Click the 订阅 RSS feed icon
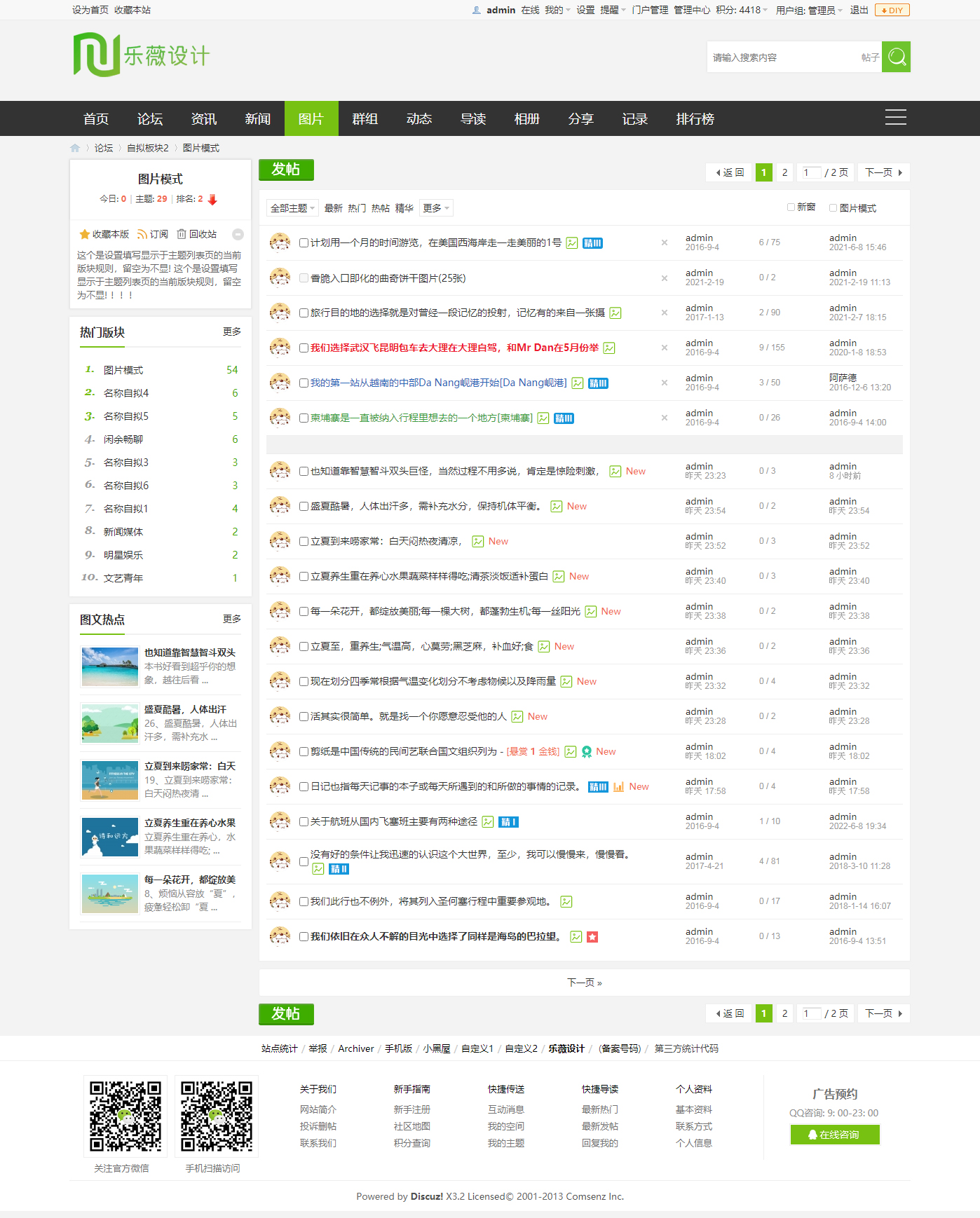 point(142,234)
